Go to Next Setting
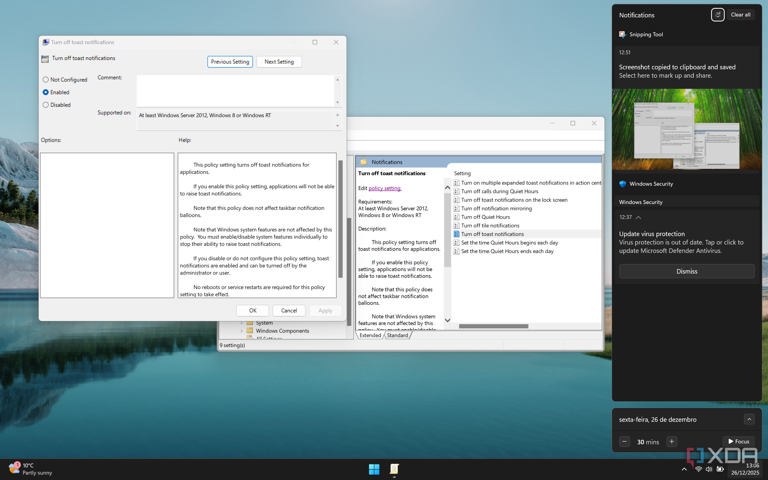The height and width of the screenshot is (480, 768). (279, 62)
